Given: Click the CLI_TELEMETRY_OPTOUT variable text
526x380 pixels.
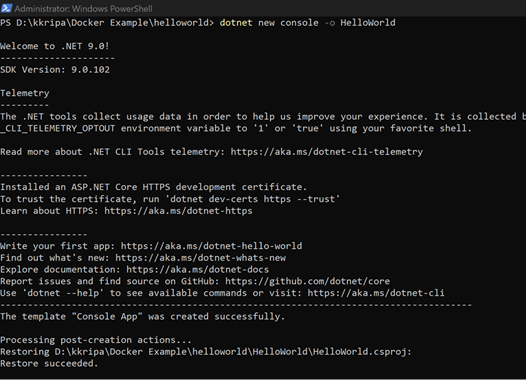Looking at the screenshot, I should [58, 128].
